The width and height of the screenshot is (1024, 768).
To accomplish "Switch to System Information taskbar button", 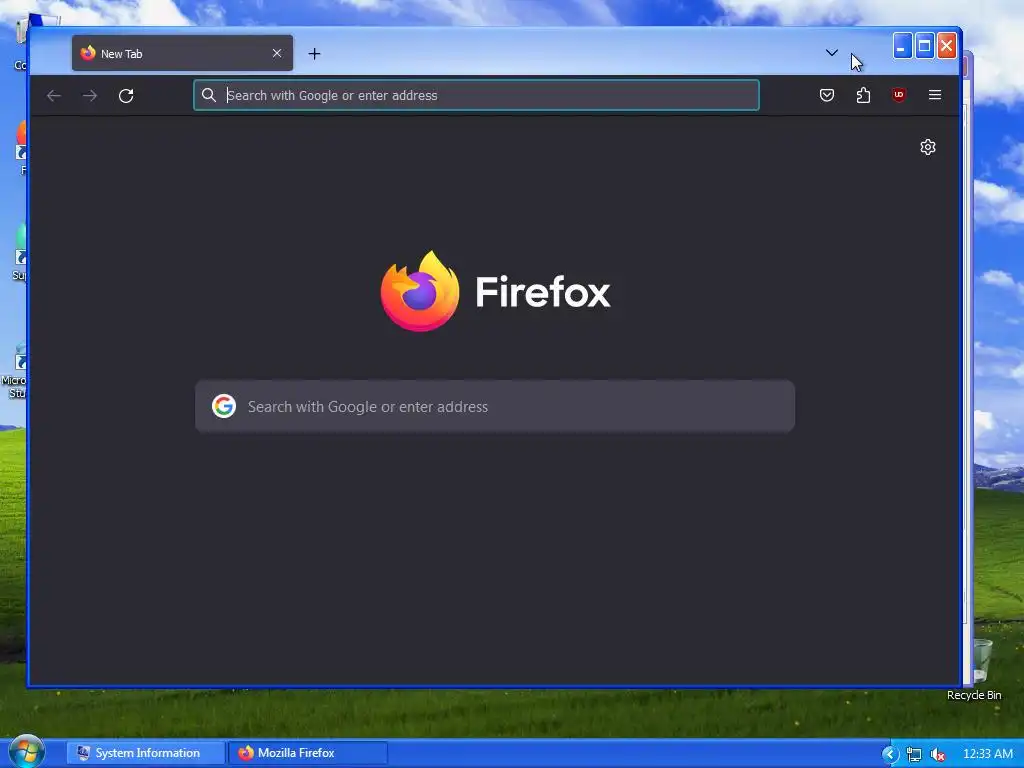I will (146, 753).
